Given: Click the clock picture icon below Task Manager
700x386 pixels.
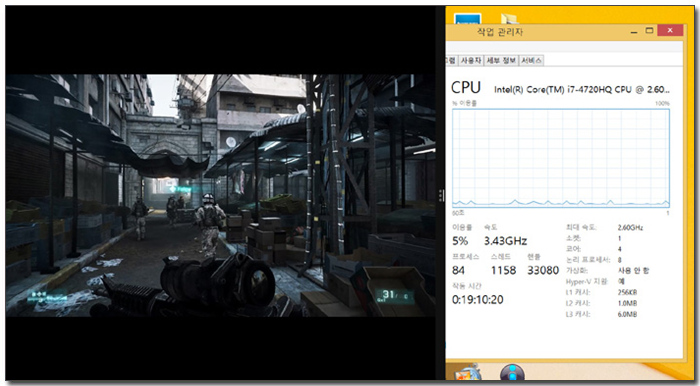Looking at the screenshot, I should (468, 372).
